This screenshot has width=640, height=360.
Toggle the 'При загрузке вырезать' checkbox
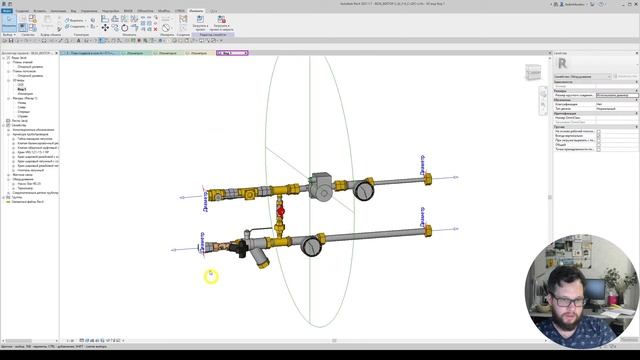click(598, 140)
